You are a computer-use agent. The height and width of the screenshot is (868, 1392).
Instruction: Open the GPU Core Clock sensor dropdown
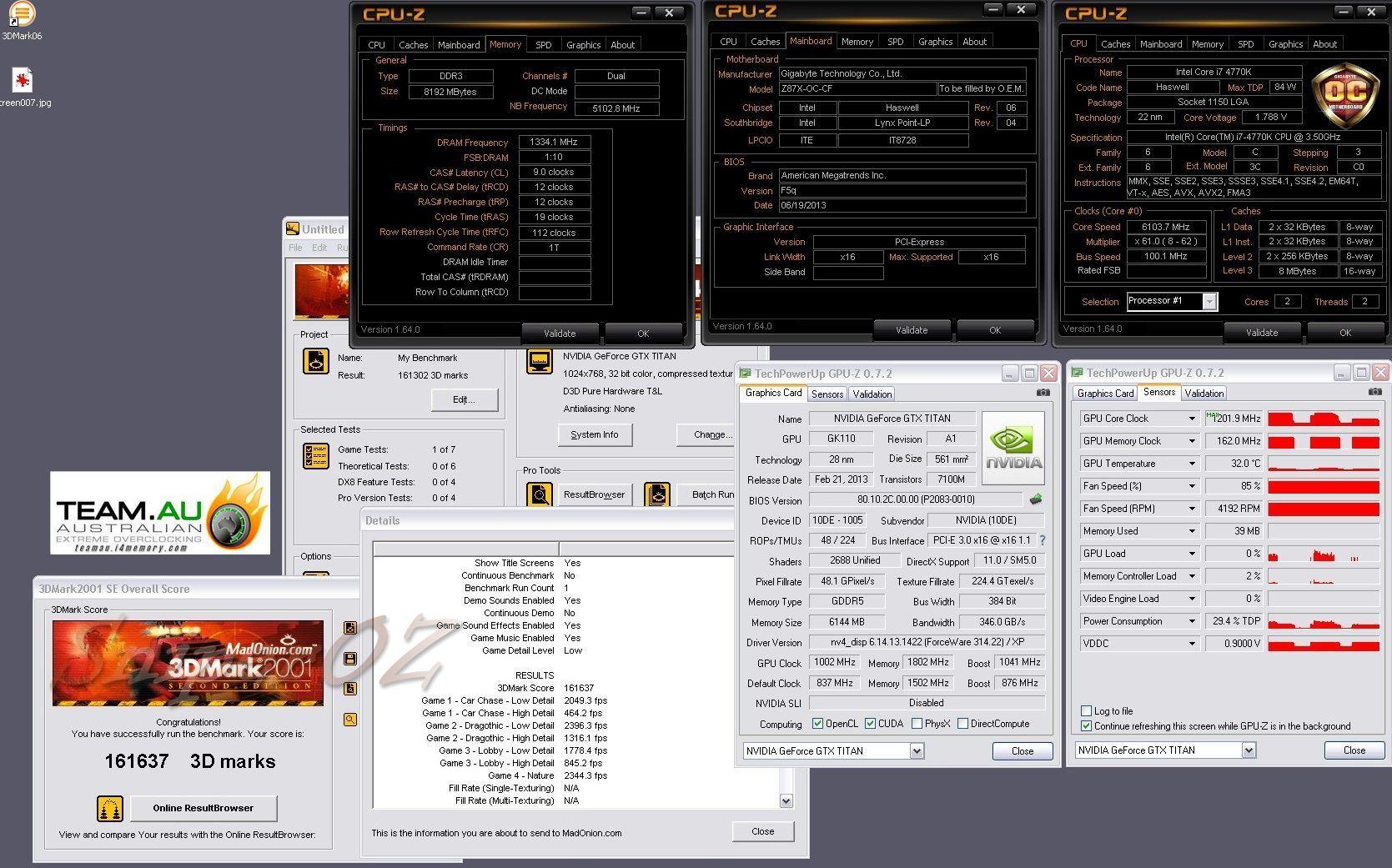(x=1192, y=419)
